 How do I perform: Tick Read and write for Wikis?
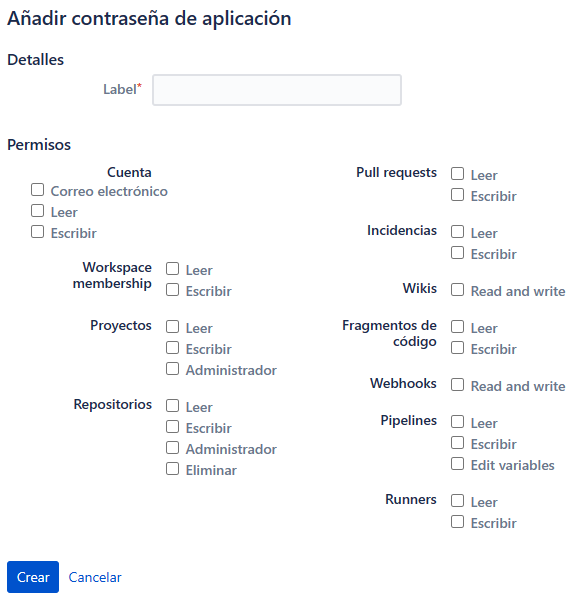458,290
